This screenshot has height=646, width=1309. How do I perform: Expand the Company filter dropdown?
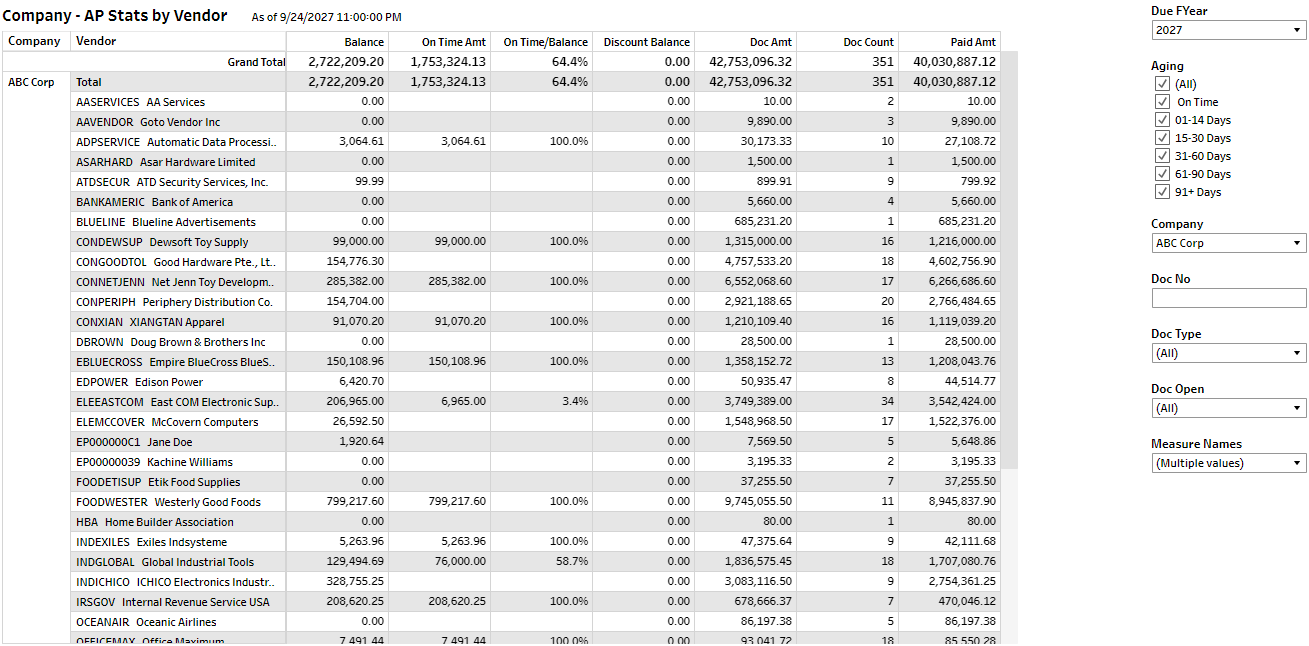(1228, 243)
